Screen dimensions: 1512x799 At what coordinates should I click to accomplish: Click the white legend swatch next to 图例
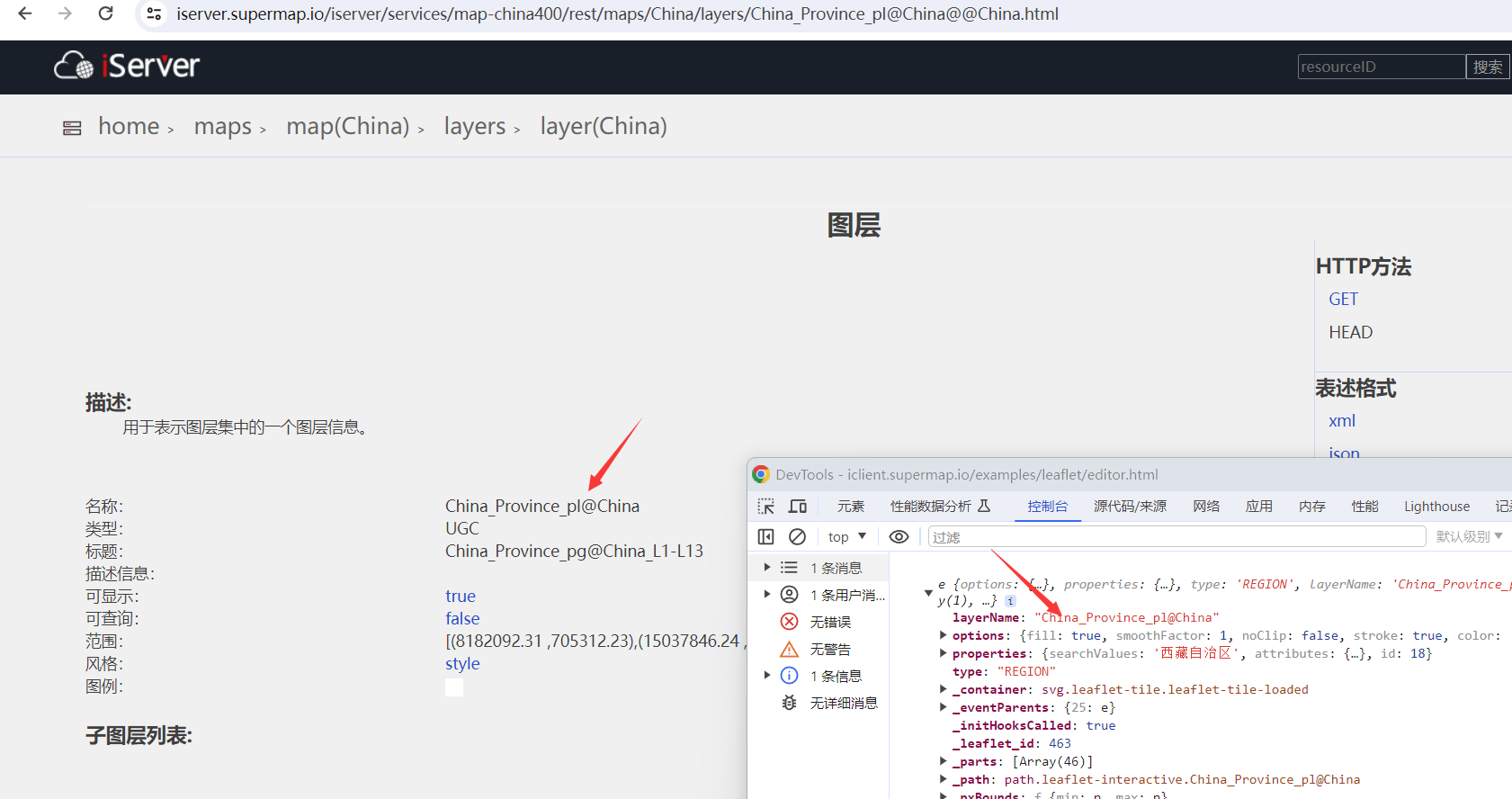[454, 687]
